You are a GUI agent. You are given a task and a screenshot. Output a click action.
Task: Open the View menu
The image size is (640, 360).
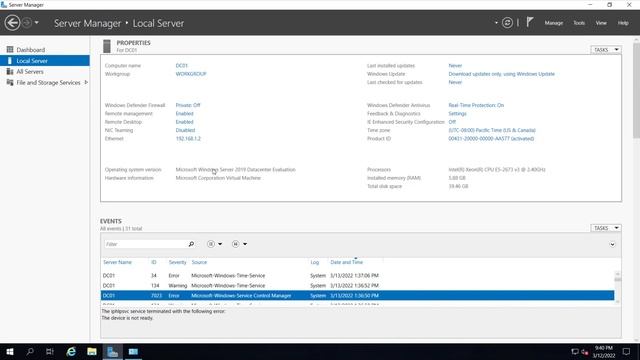click(601, 23)
